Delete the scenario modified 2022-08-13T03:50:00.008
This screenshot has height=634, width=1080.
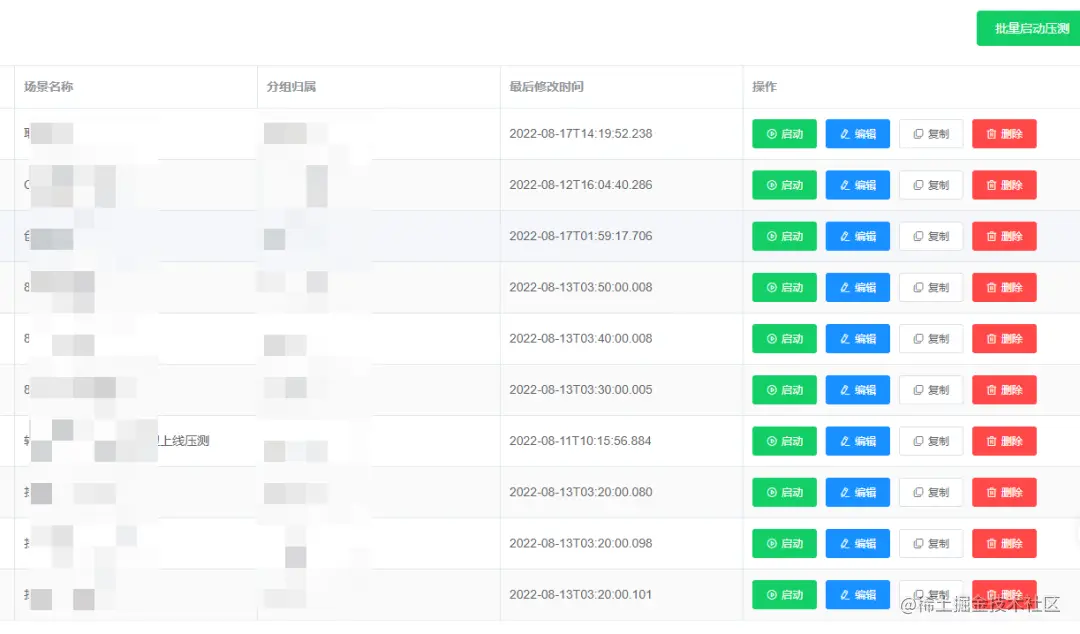pos(1004,287)
